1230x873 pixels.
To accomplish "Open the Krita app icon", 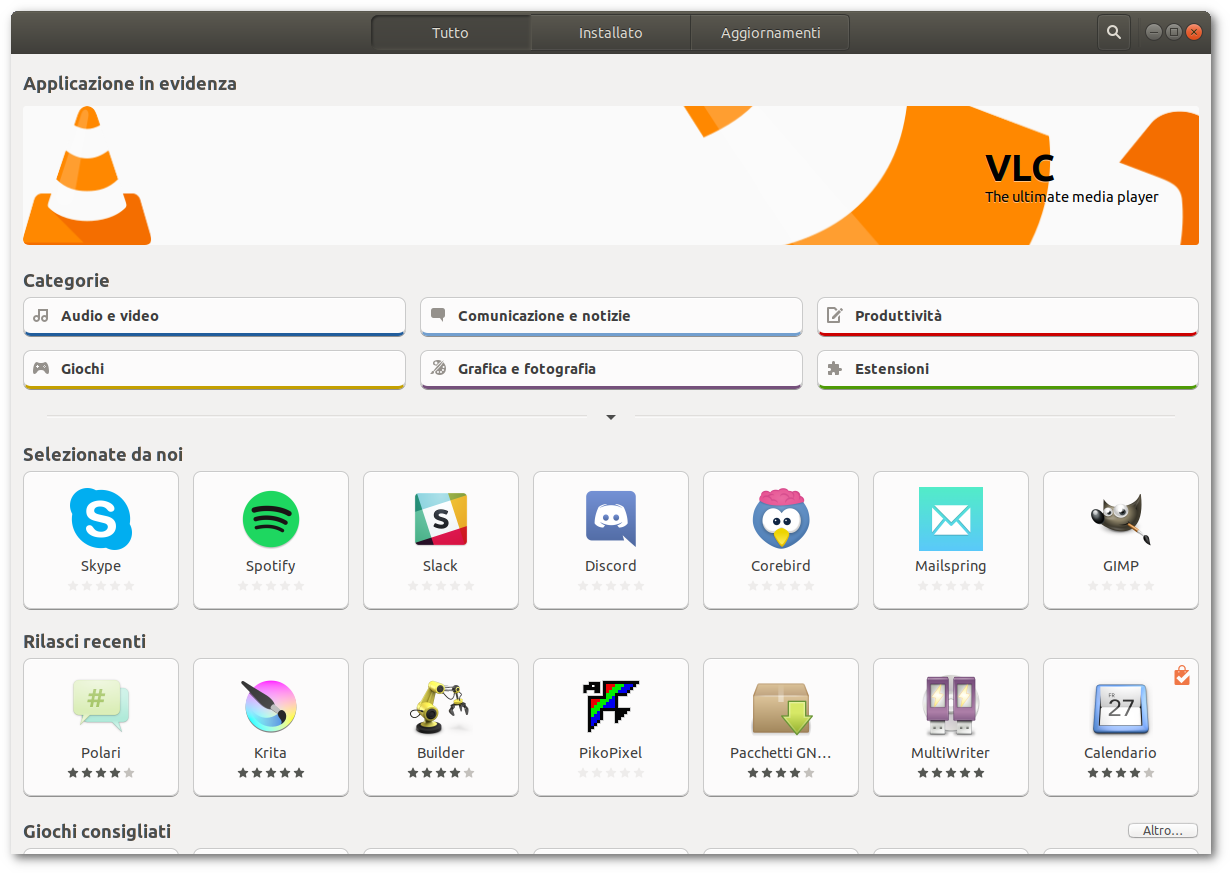I will (271, 706).
